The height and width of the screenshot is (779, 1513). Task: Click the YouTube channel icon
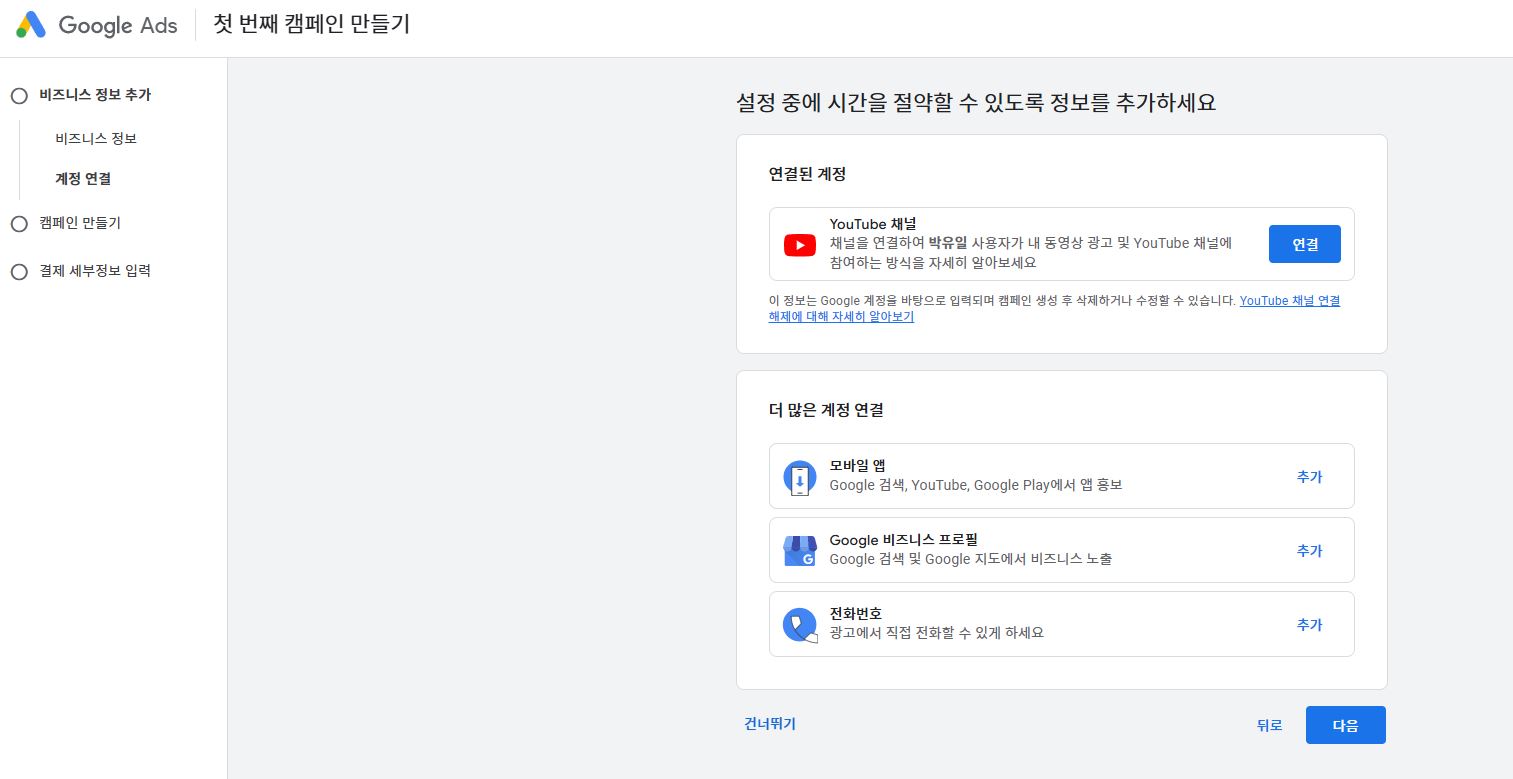799,244
